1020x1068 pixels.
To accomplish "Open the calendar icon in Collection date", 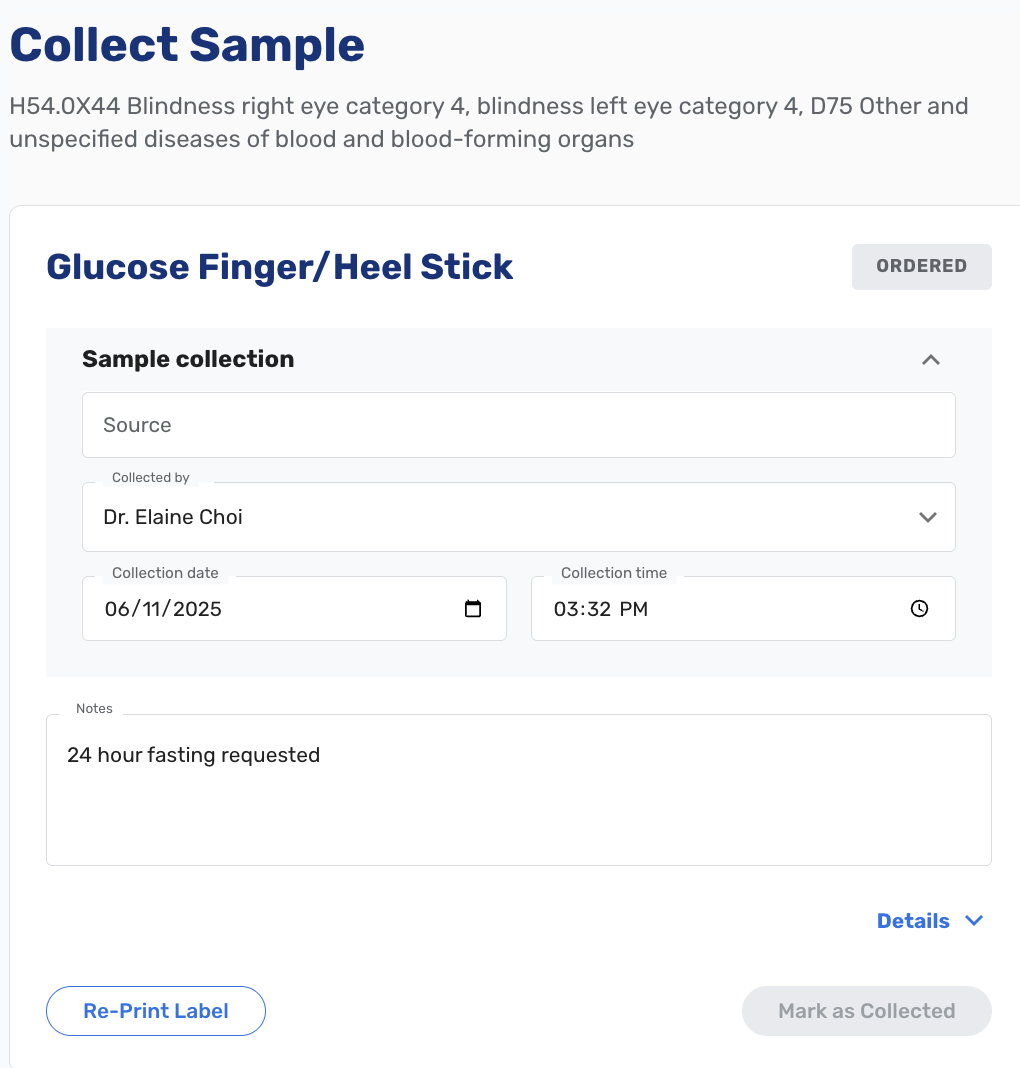I will (x=472, y=608).
